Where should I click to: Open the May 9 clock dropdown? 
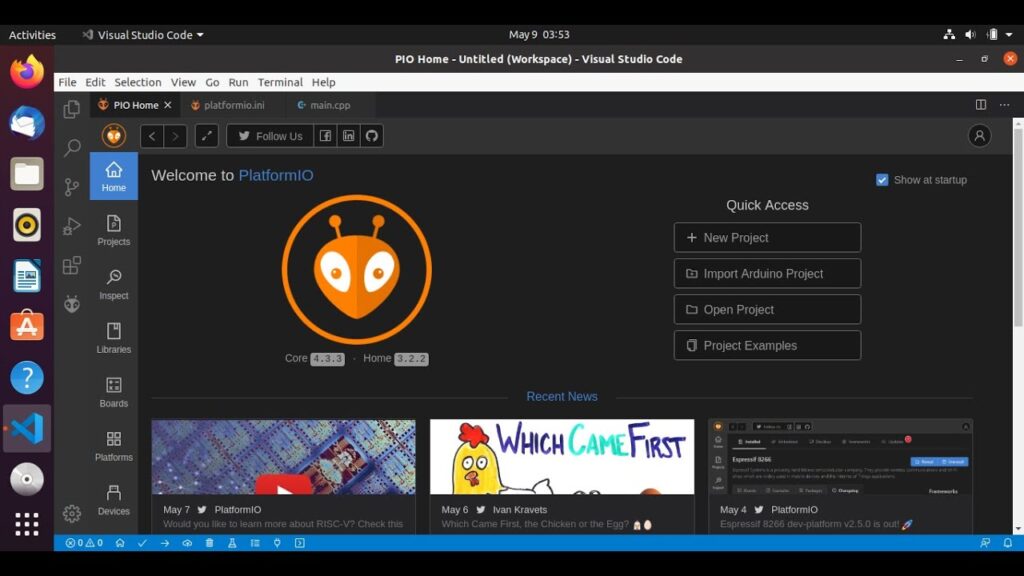pyautogui.click(x=540, y=33)
